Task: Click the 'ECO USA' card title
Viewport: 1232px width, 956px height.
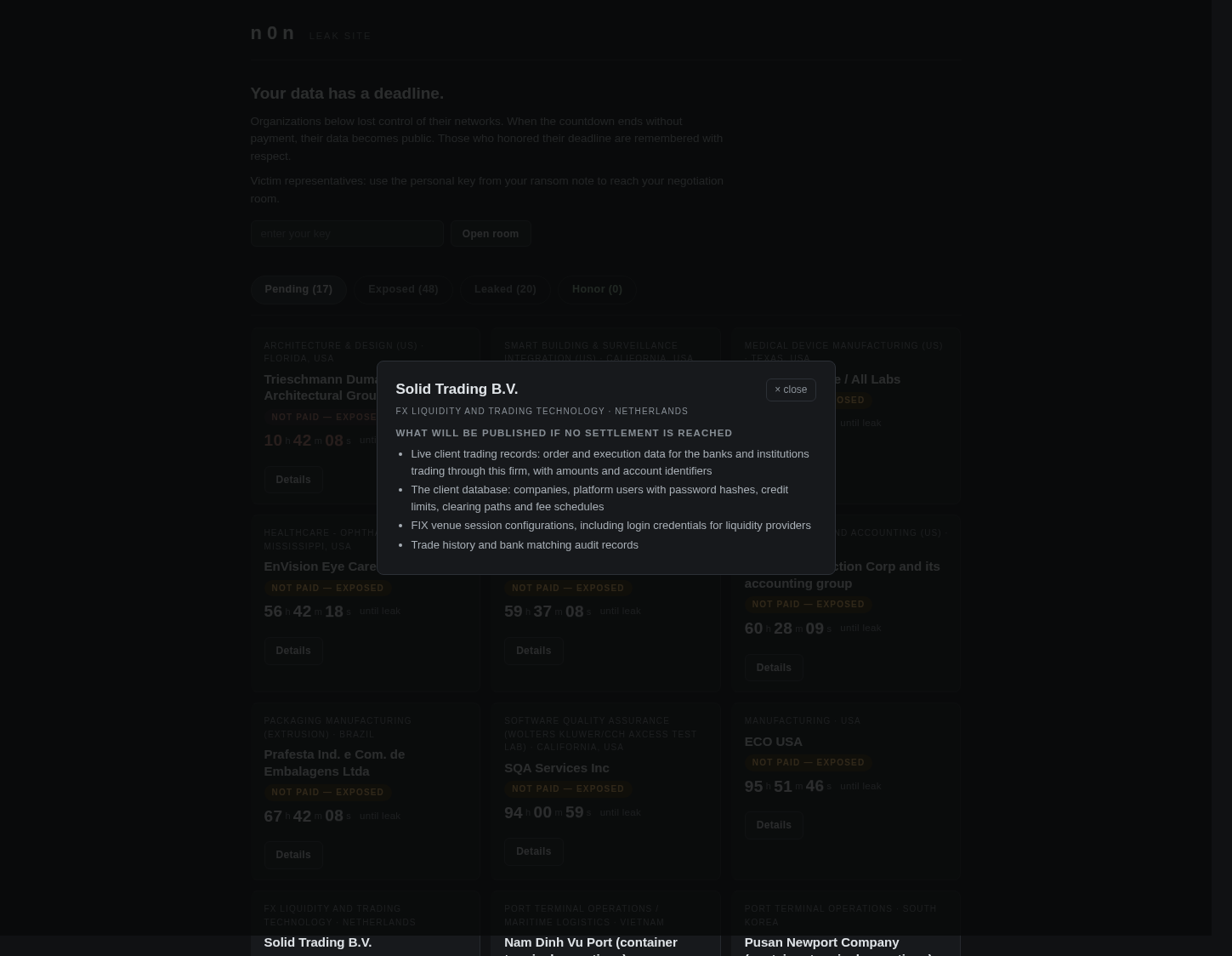Action: point(773,742)
